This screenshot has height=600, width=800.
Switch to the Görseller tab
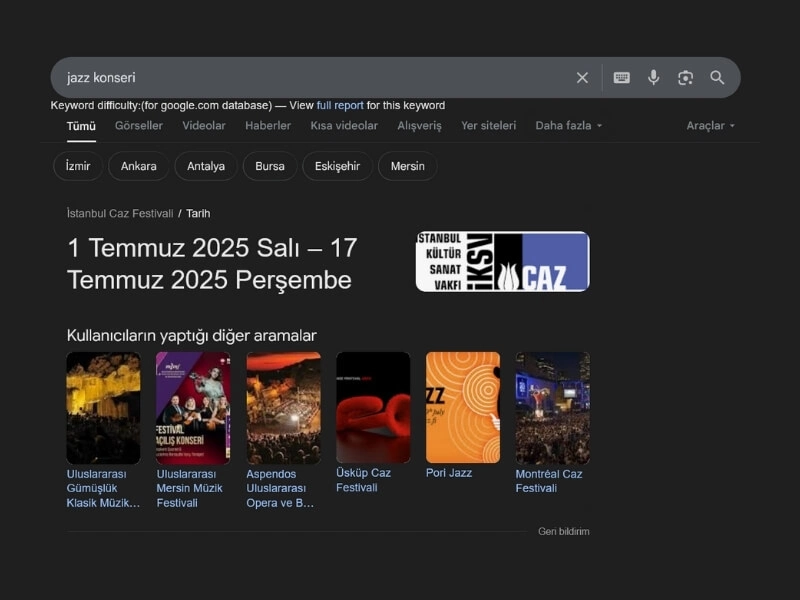138,126
